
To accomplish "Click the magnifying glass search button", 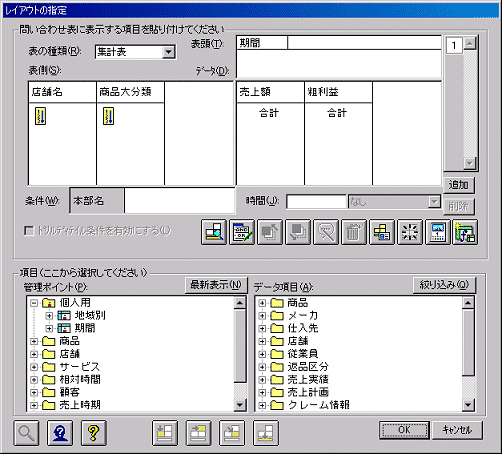I will 26,433.
